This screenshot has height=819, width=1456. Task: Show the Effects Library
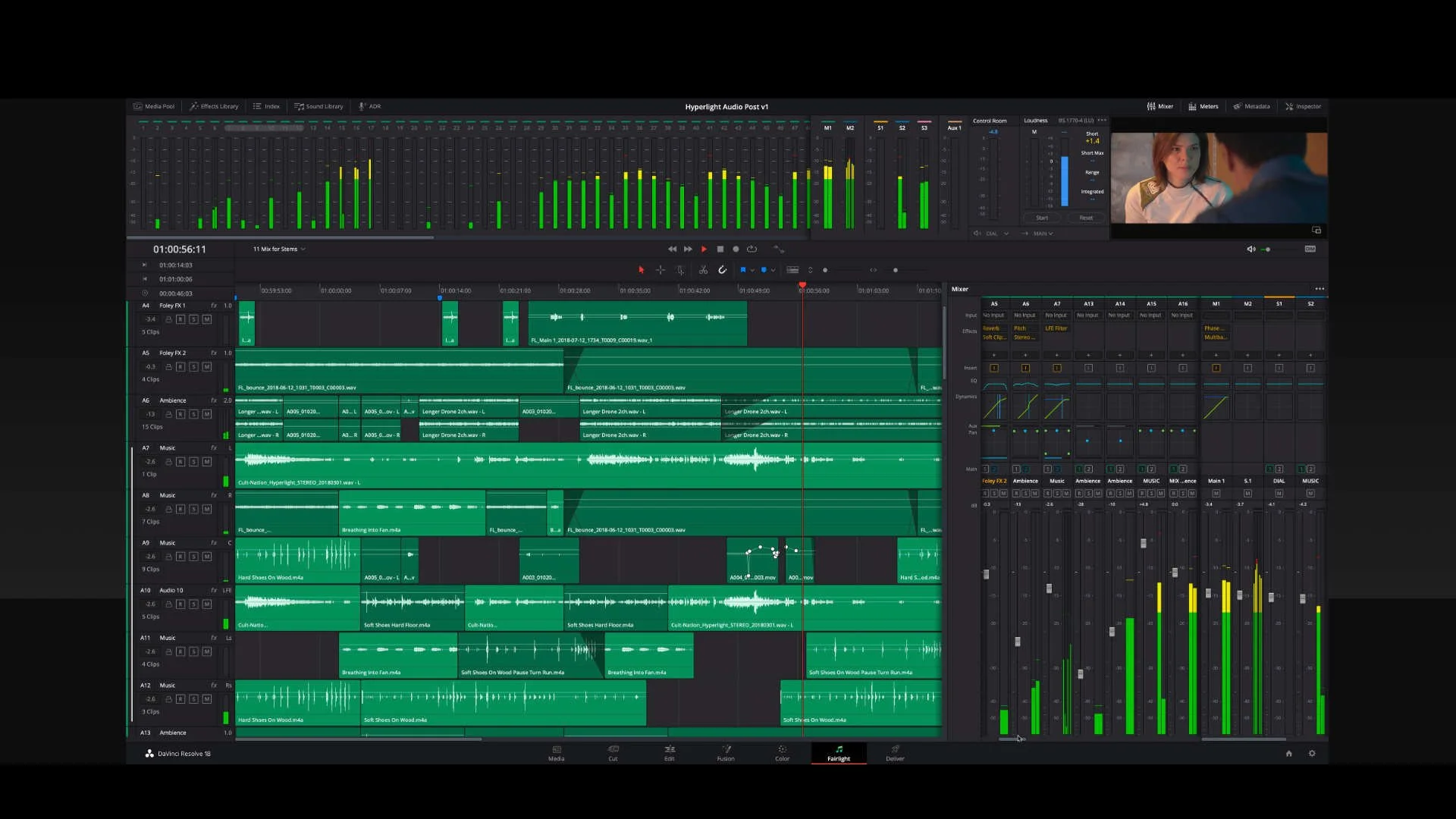[215, 106]
